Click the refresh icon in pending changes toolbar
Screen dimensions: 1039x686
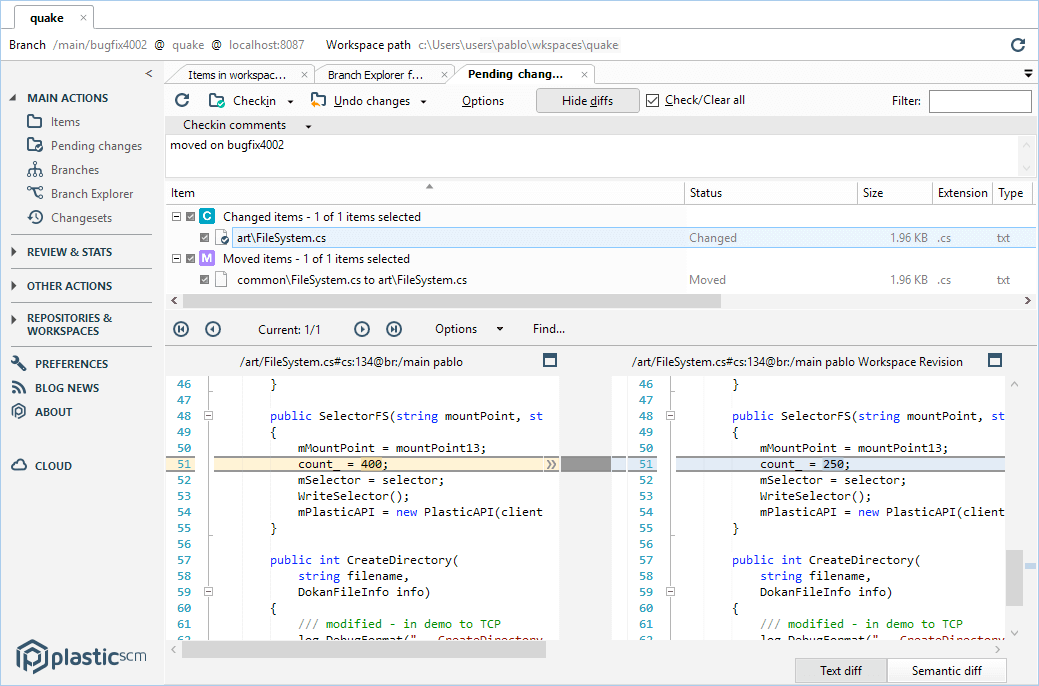pos(182,100)
